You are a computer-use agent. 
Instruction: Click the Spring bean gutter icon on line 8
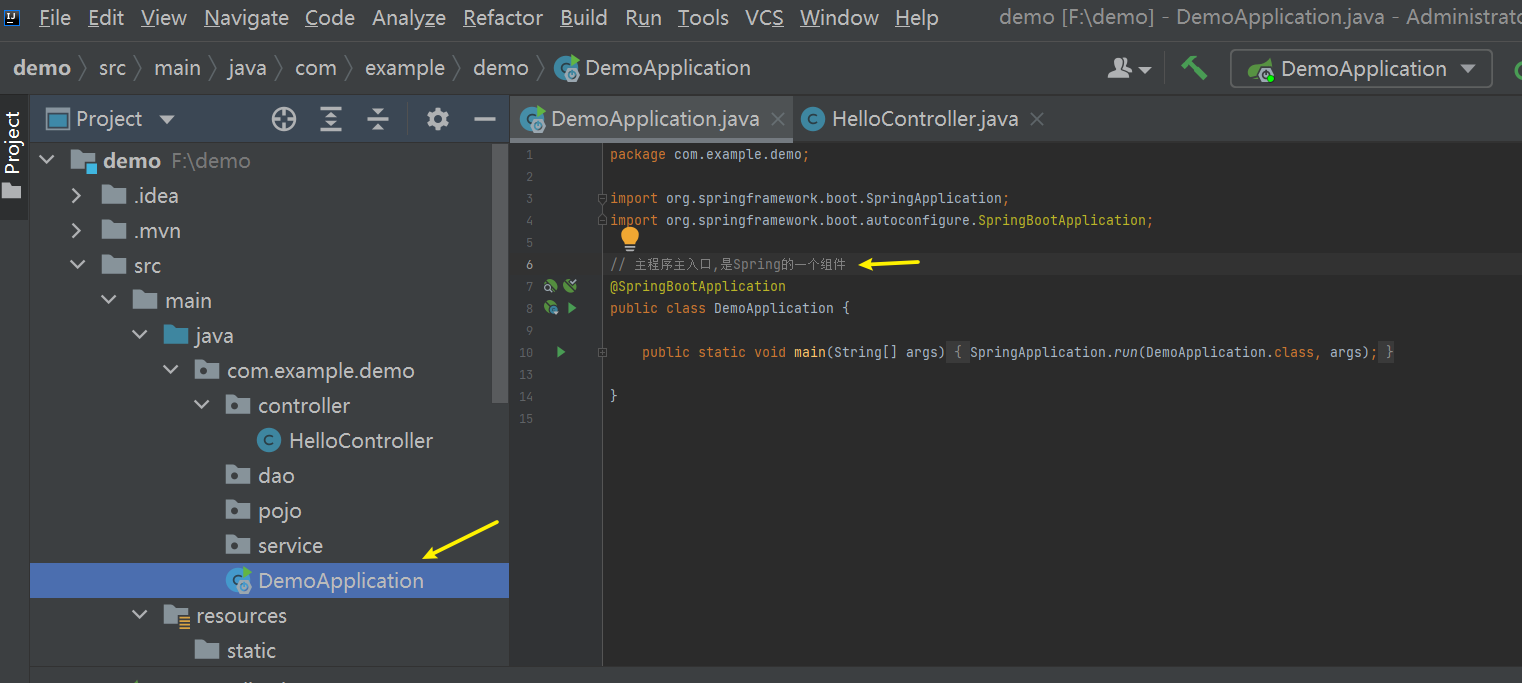pyautogui.click(x=550, y=309)
